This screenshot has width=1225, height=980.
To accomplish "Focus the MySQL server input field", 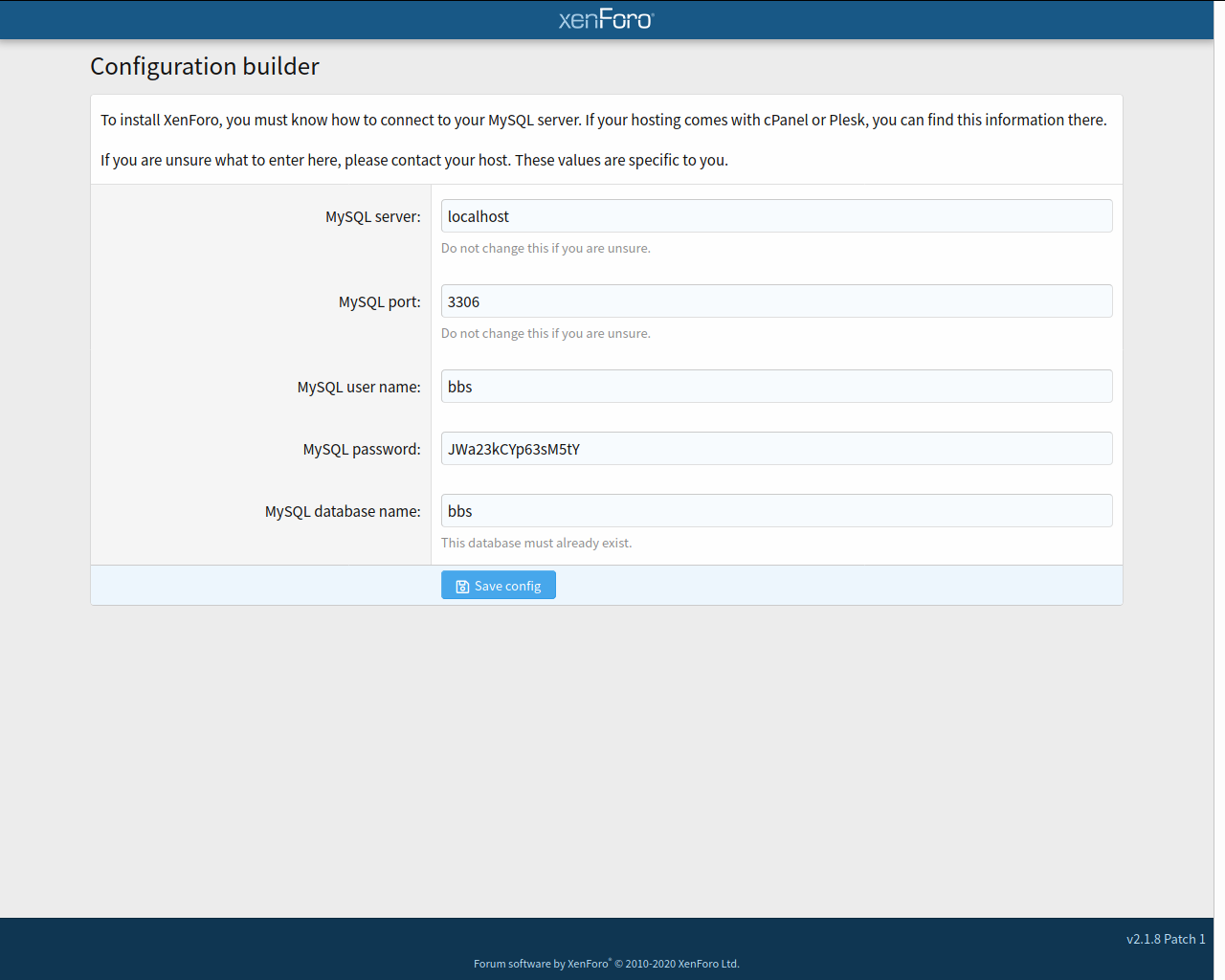I will pyautogui.click(x=776, y=216).
